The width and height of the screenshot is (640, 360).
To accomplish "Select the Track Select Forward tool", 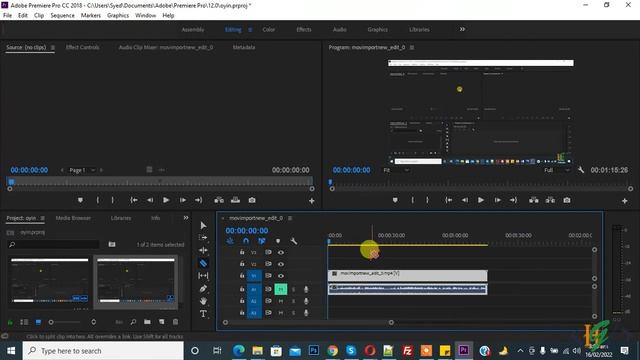I will [203, 238].
